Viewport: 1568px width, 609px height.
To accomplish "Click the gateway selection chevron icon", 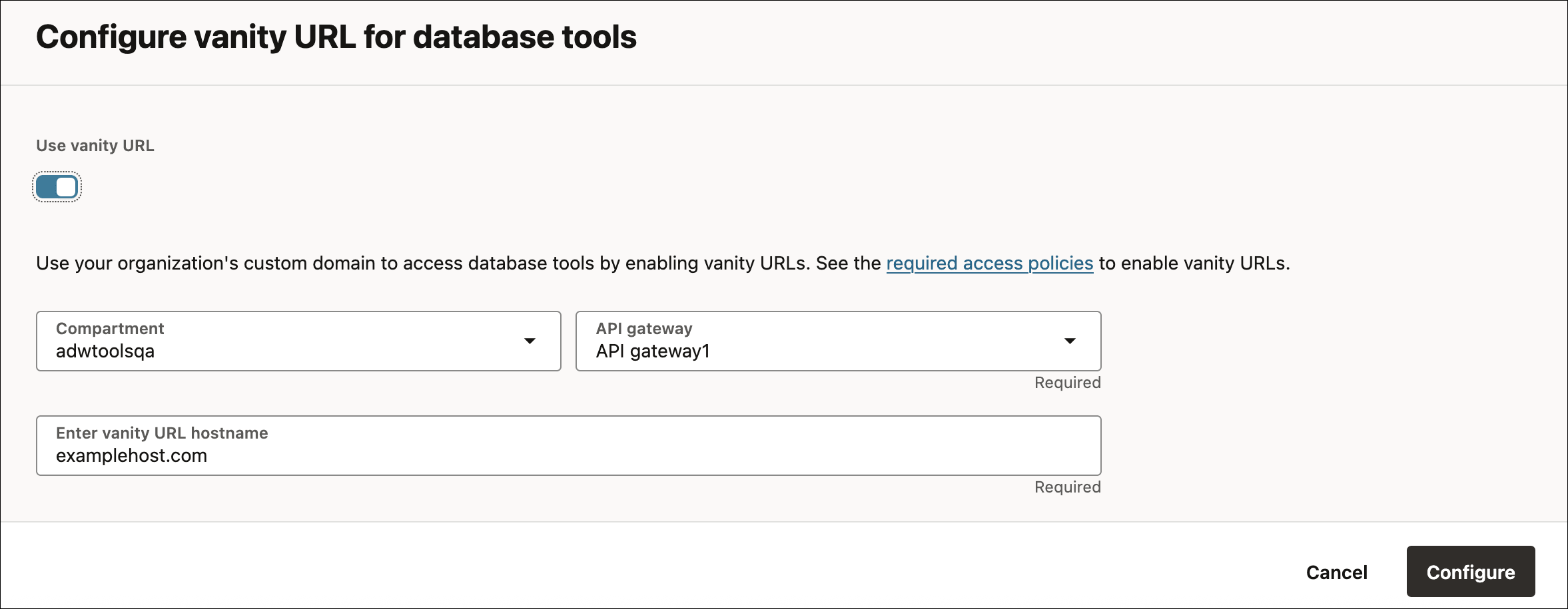I will pos(1069,341).
